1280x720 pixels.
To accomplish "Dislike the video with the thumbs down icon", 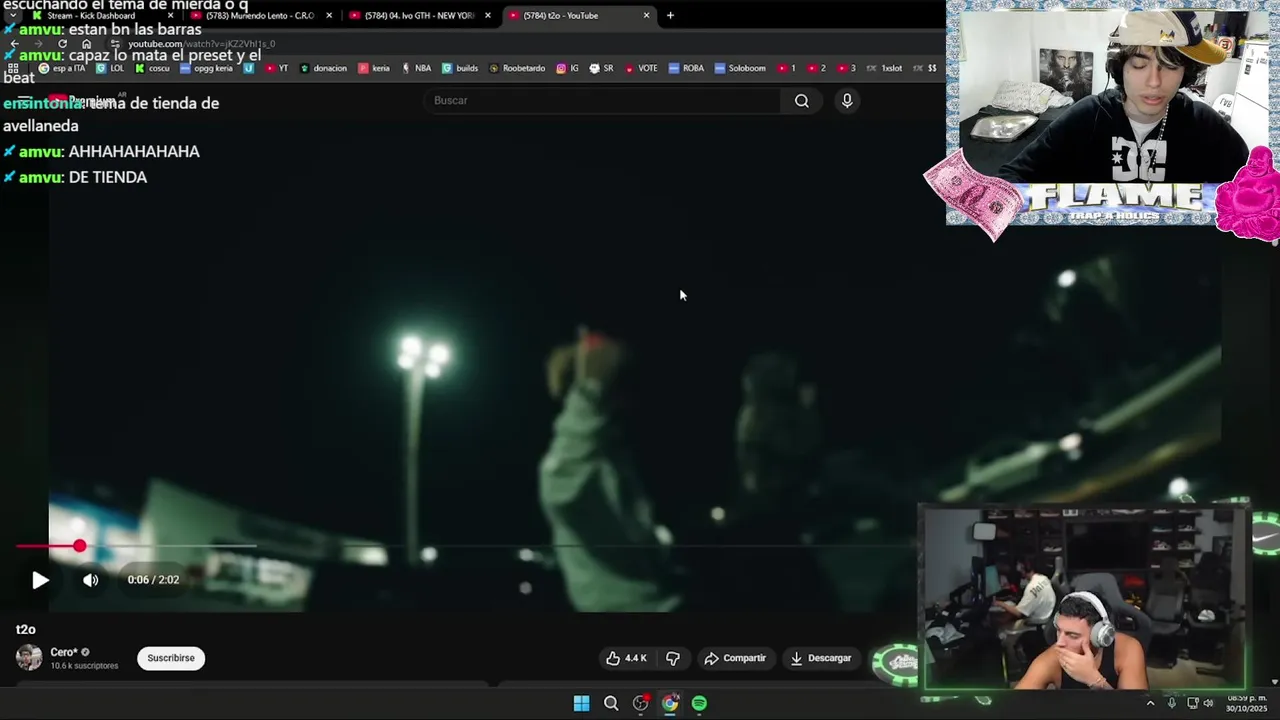I will coord(673,658).
